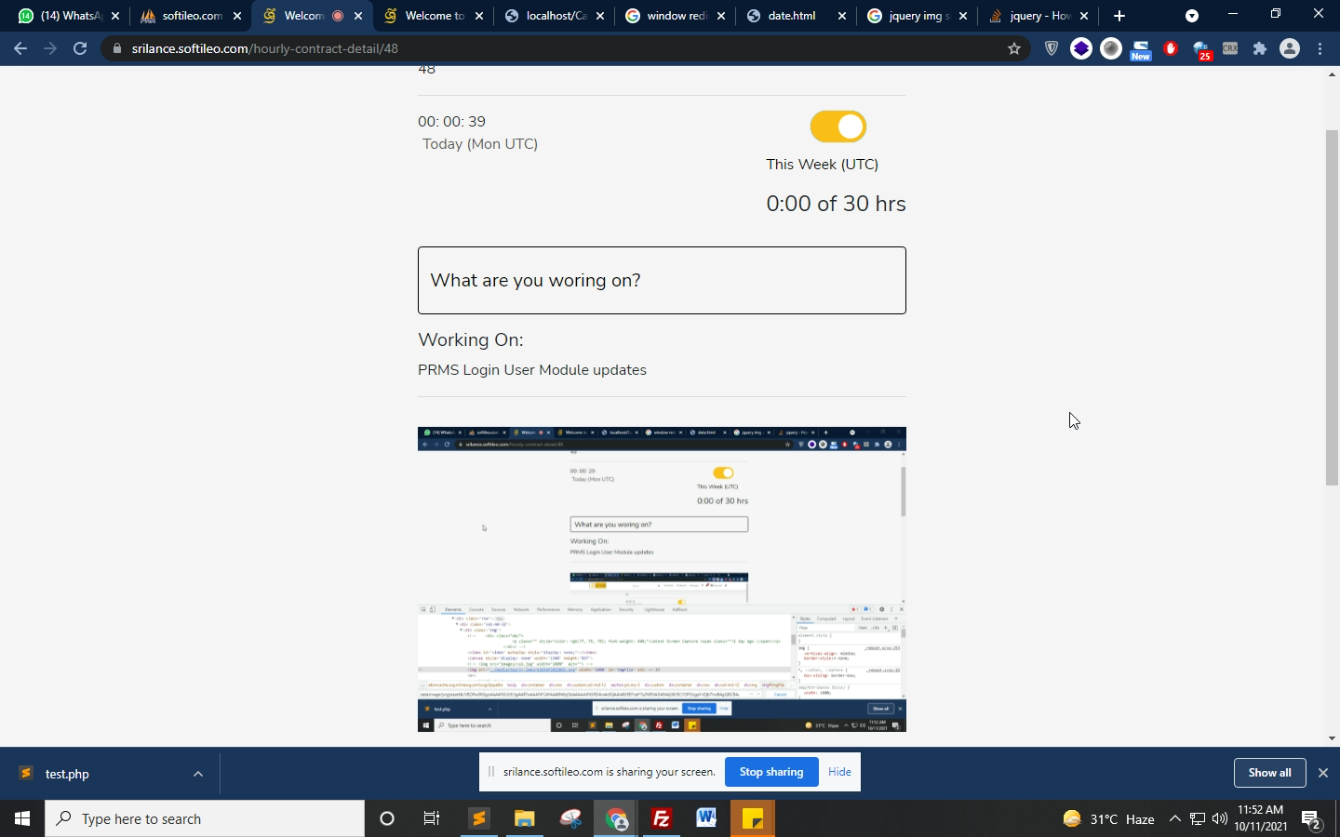Open Sublime Text from the taskbar
This screenshot has height=837, width=1340.
point(478,819)
